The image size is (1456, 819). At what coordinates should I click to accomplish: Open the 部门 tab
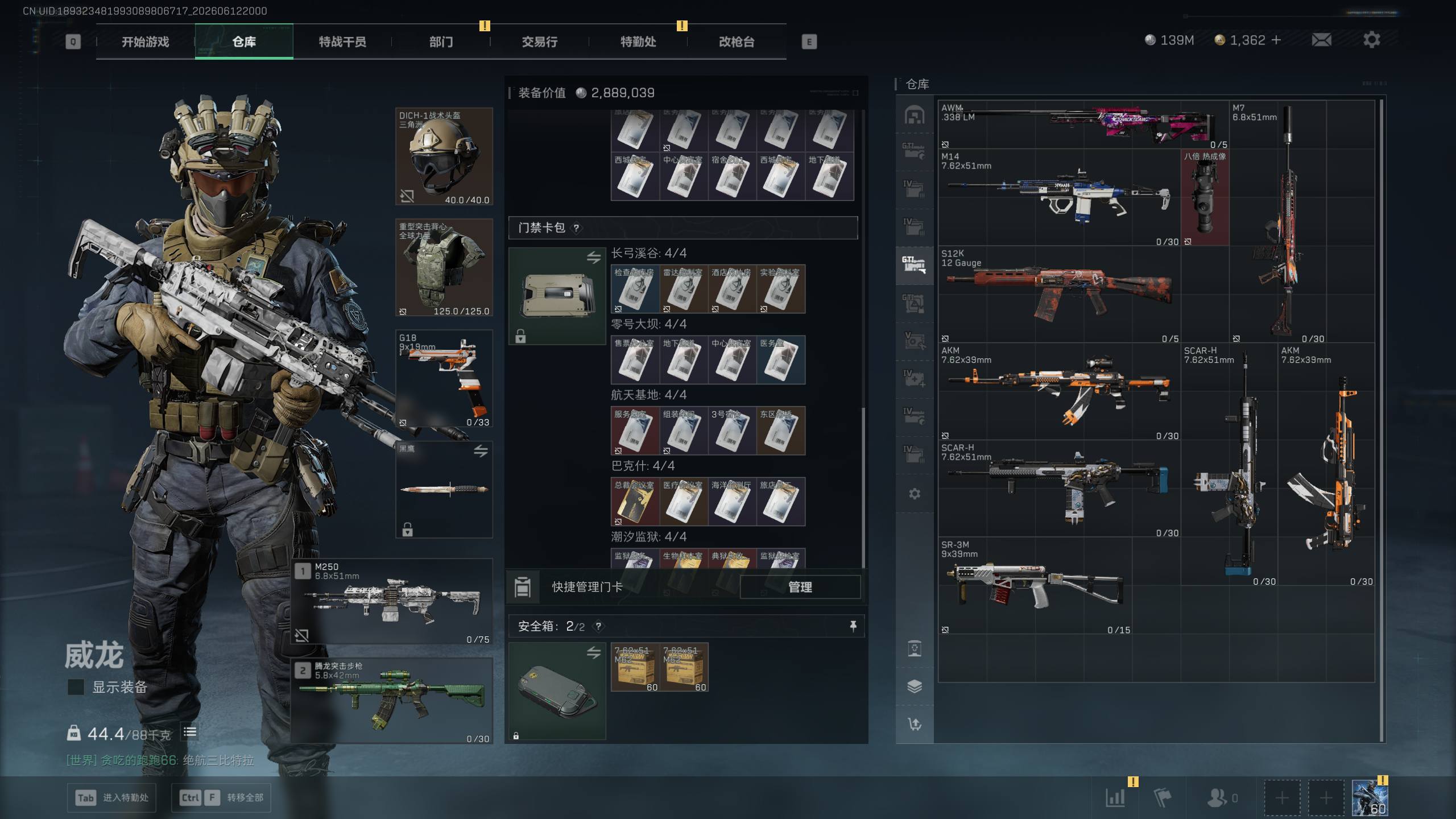coord(441,42)
